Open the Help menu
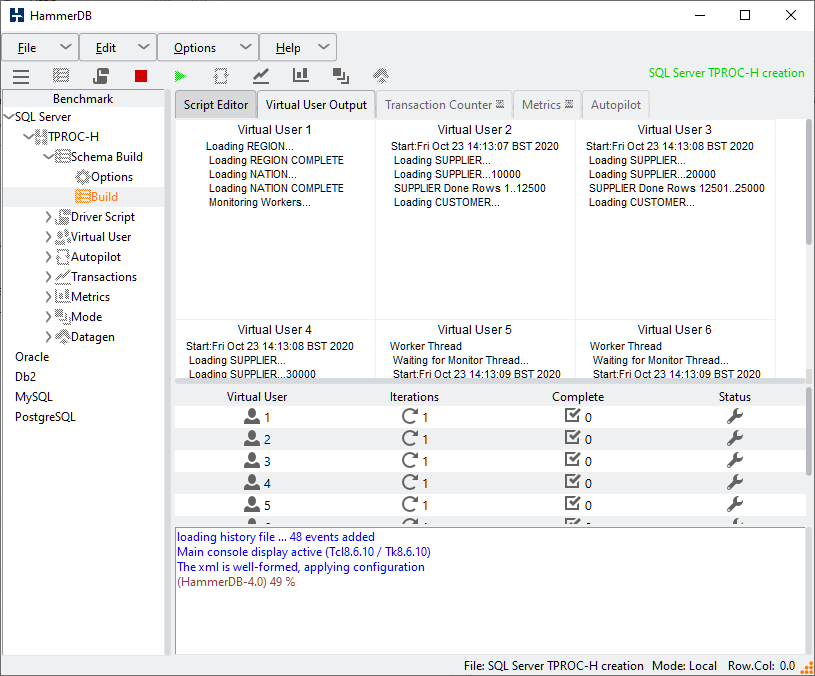 click(298, 48)
